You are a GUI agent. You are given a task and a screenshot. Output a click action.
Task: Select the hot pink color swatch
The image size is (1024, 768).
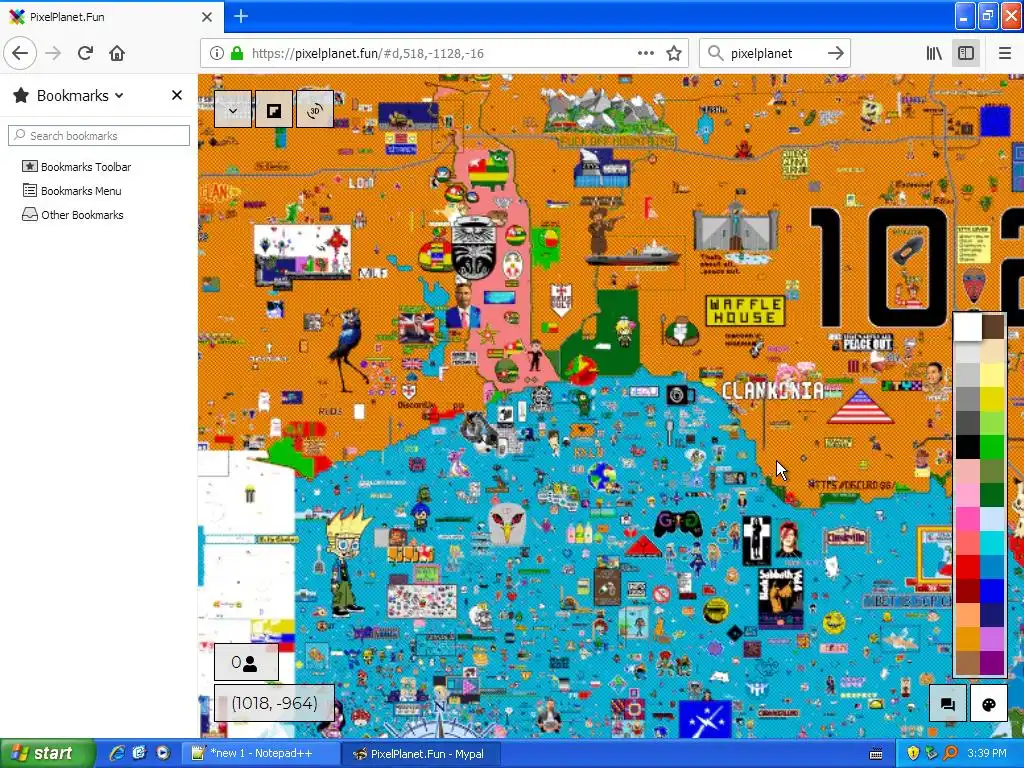tap(967, 519)
